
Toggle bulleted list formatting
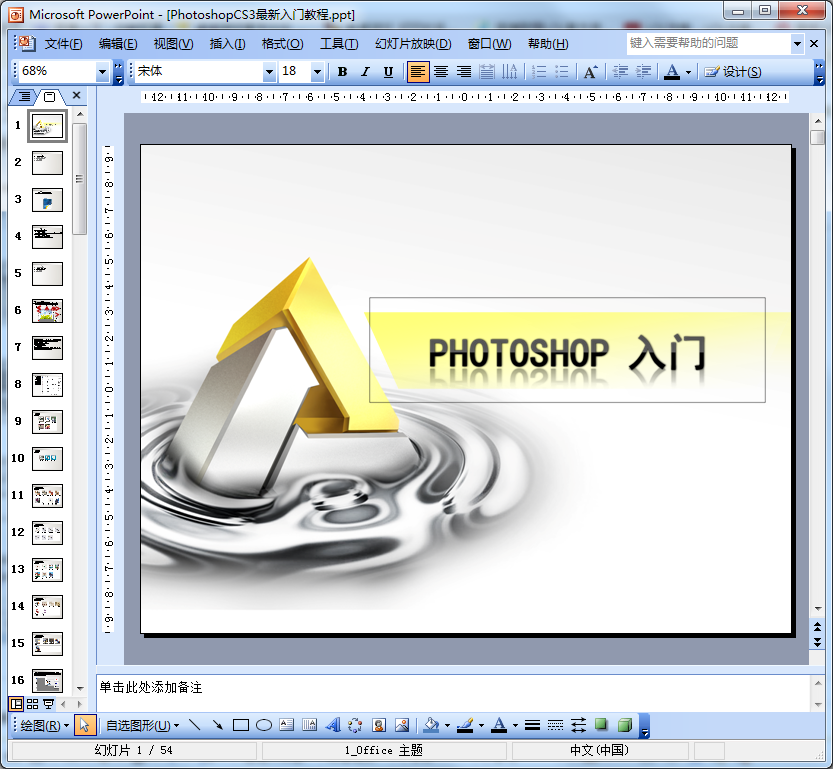pyautogui.click(x=562, y=71)
